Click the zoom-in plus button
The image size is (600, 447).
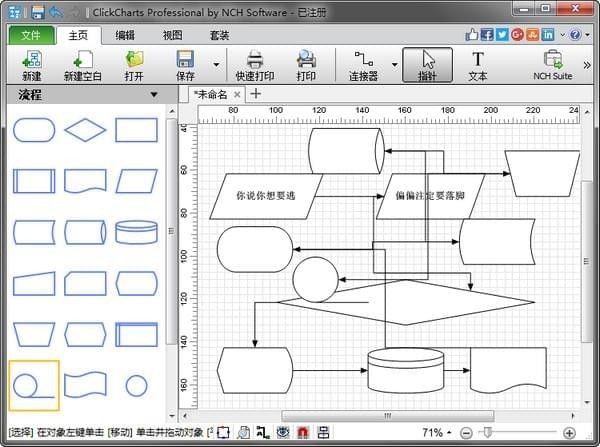tap(569, 433)
